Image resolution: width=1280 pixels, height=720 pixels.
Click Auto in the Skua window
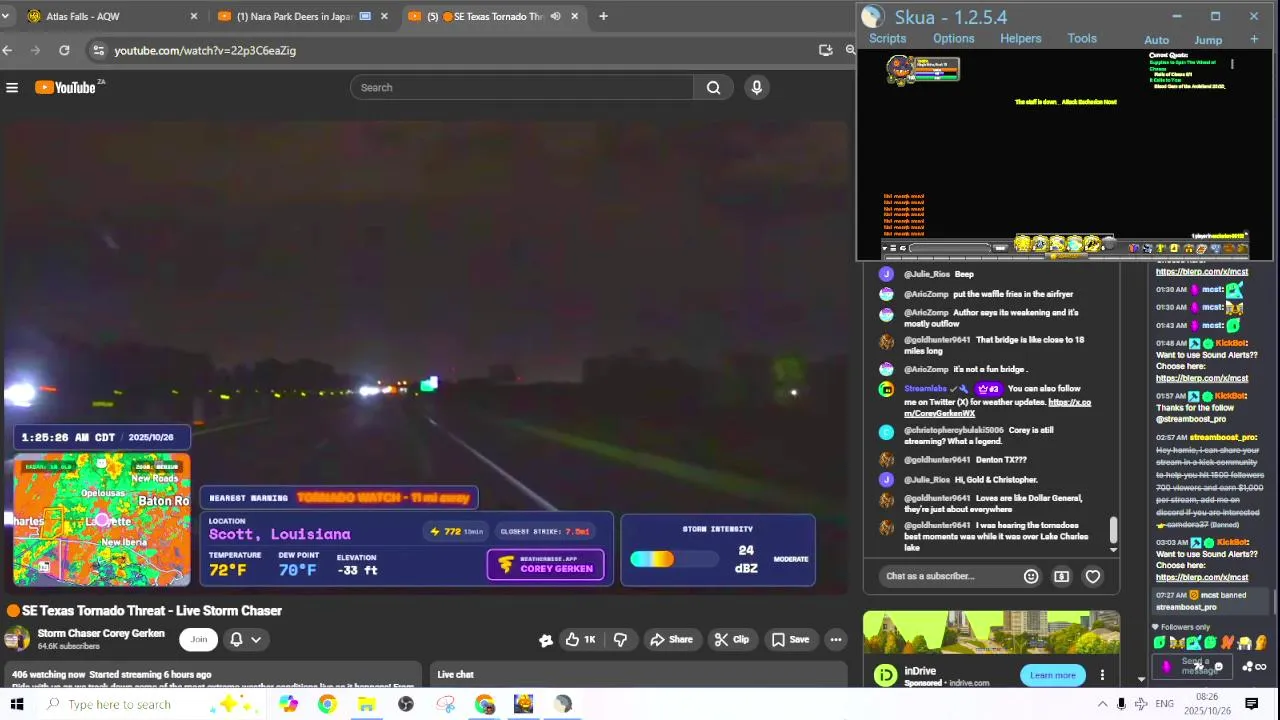pos(1157,40)
